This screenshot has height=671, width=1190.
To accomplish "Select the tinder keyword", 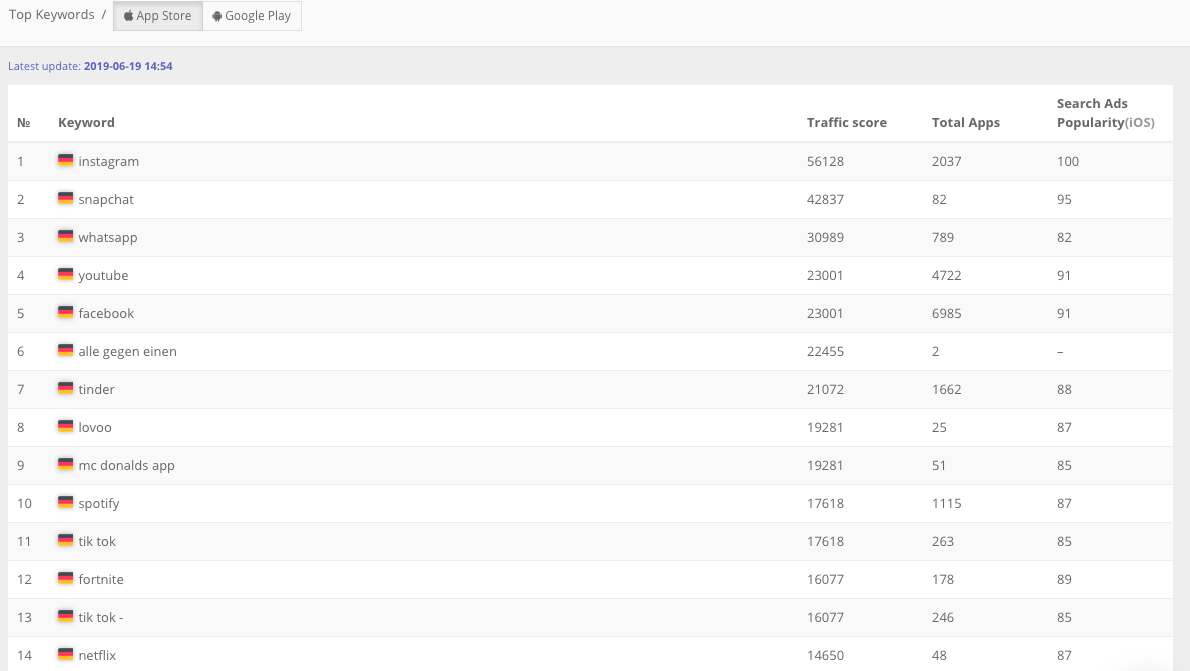I will point(96,389).
